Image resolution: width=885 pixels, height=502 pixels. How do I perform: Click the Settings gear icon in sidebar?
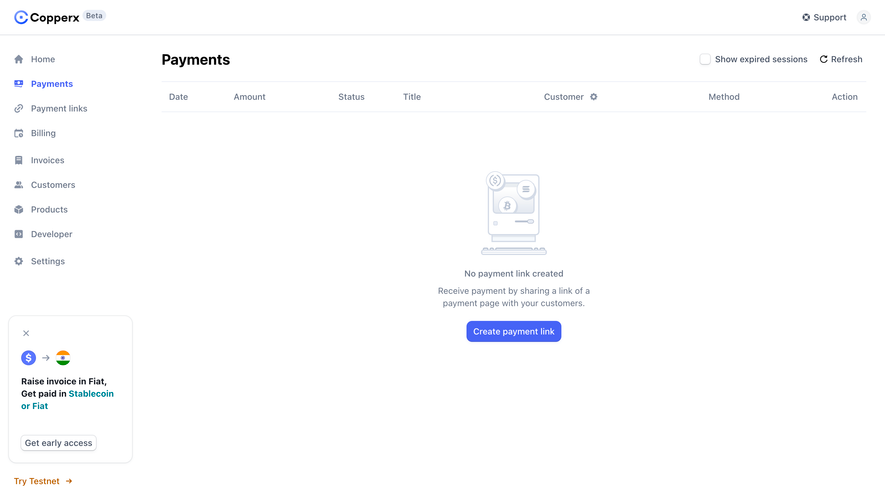pyautogui.click(x=19, y=261)
